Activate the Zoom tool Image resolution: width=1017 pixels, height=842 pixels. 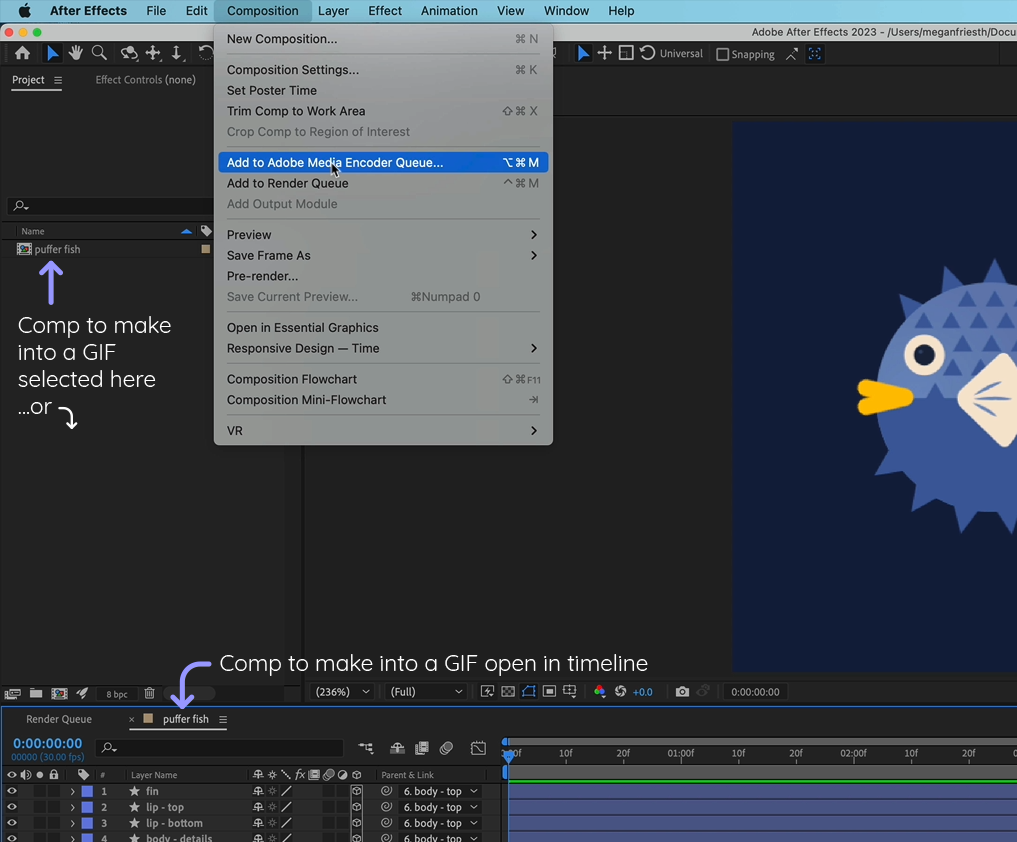[x=99, y=53]
